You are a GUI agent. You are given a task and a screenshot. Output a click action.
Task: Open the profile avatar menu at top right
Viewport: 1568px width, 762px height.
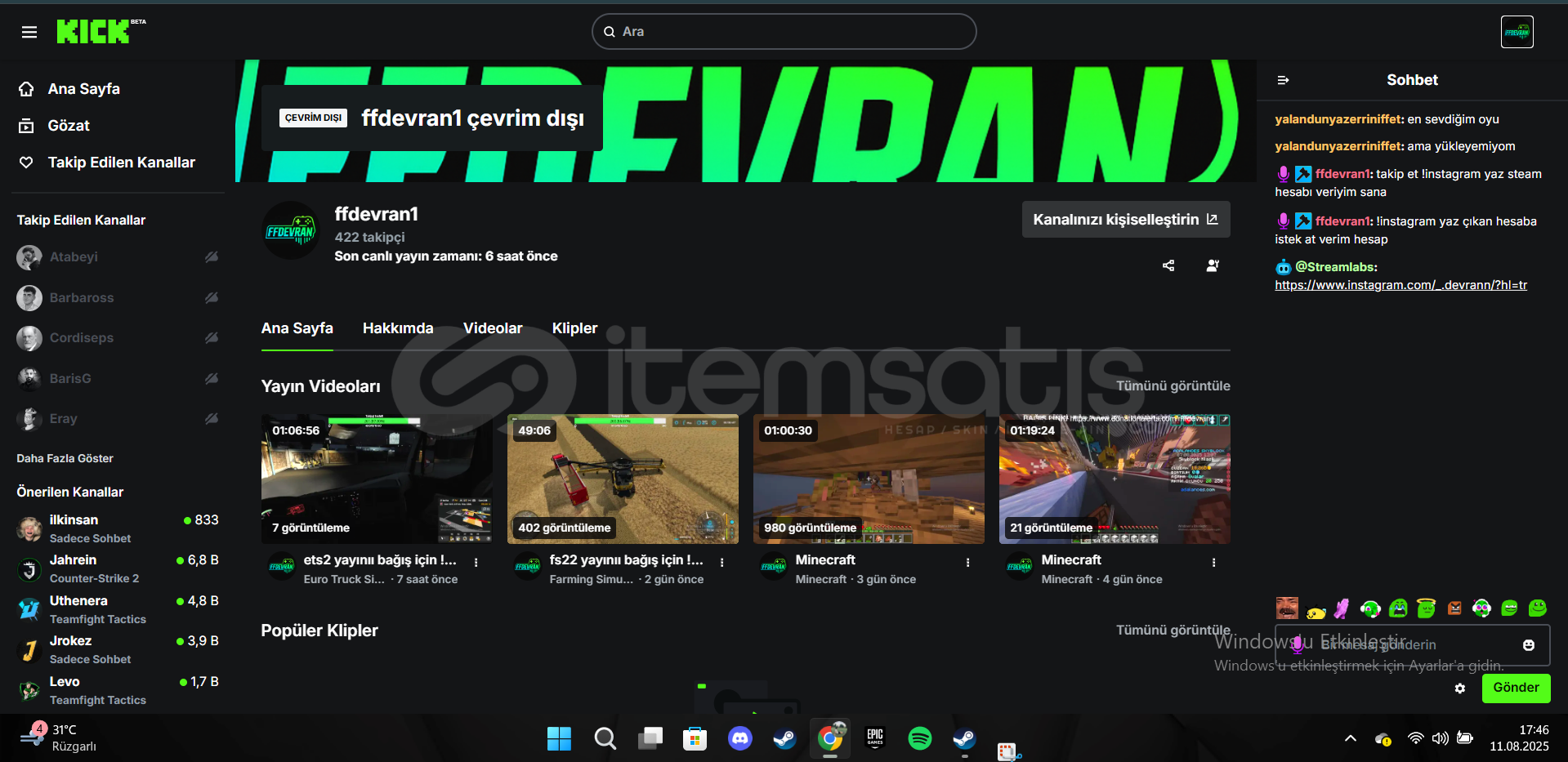coord(1517,32)
